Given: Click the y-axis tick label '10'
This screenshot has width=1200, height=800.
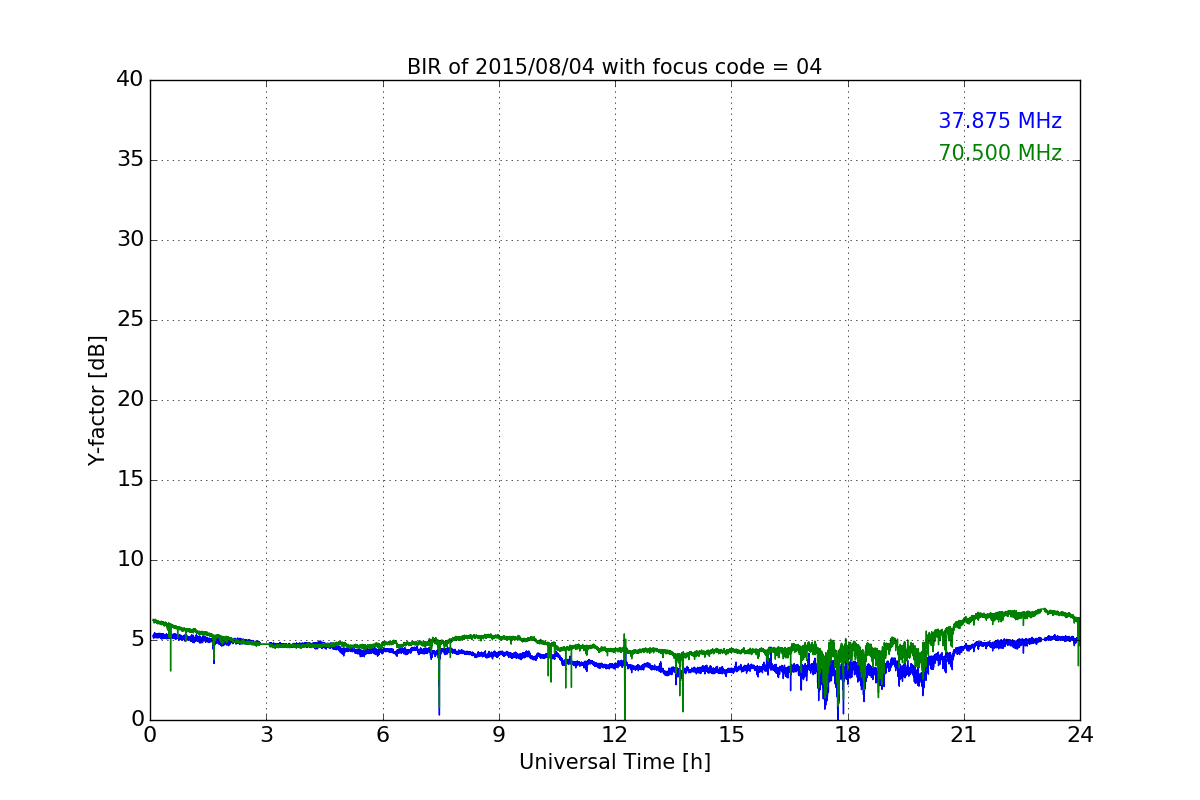Looking at the screenshot, I should 129,560.
